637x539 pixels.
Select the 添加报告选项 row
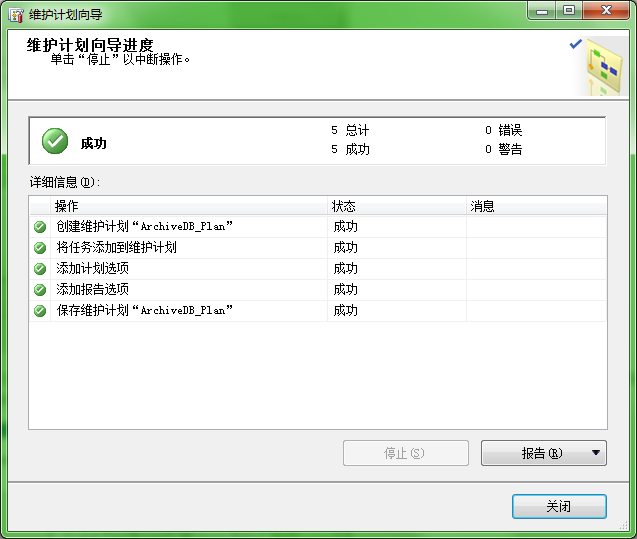(318, 290)
